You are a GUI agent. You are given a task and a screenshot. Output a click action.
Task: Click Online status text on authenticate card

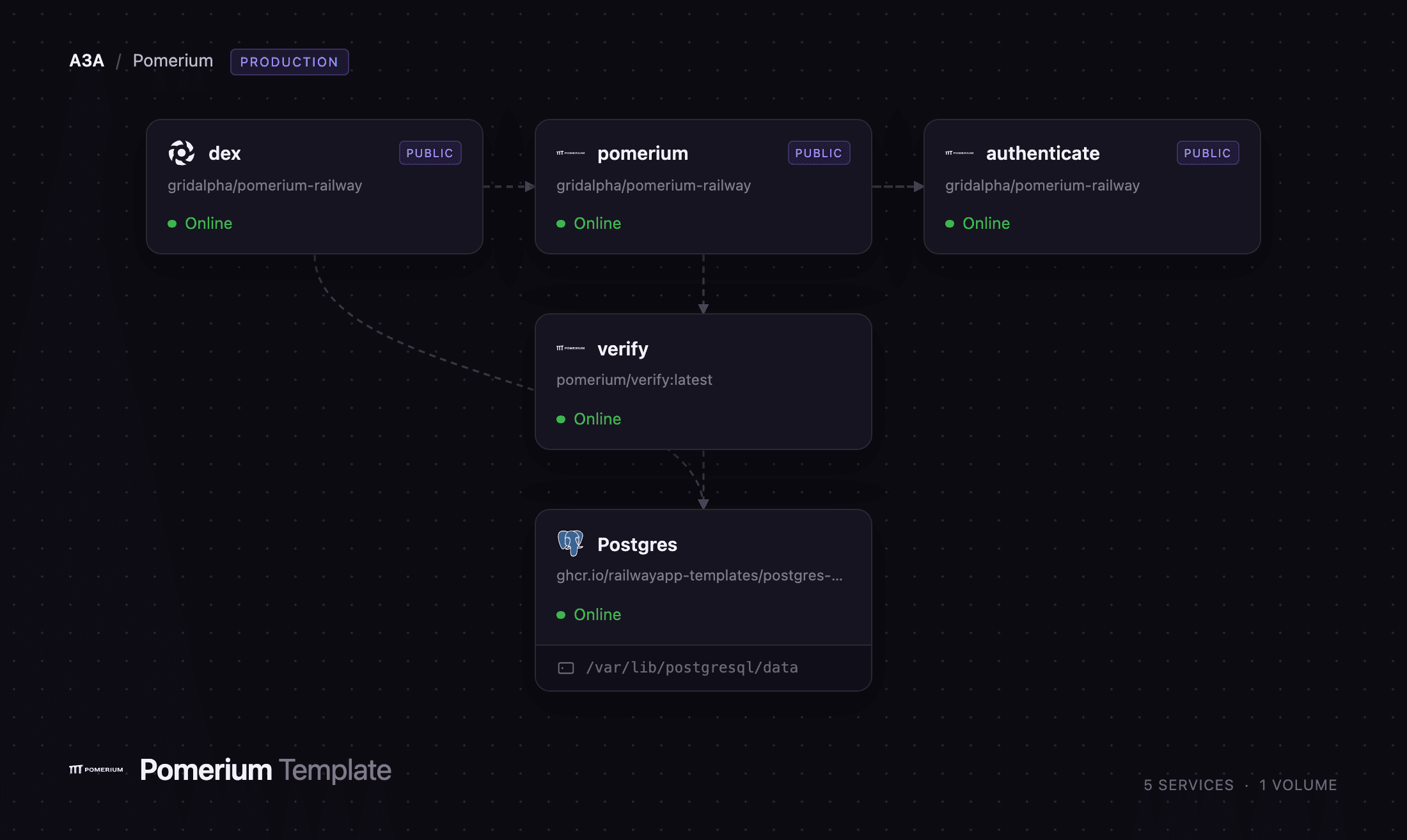[986, 223]
